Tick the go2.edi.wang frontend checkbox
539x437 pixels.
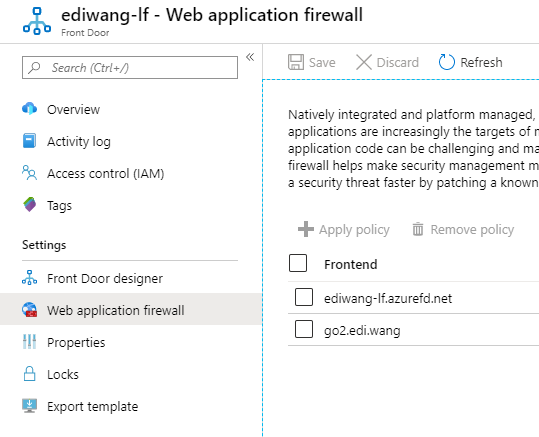coord(304,329)
